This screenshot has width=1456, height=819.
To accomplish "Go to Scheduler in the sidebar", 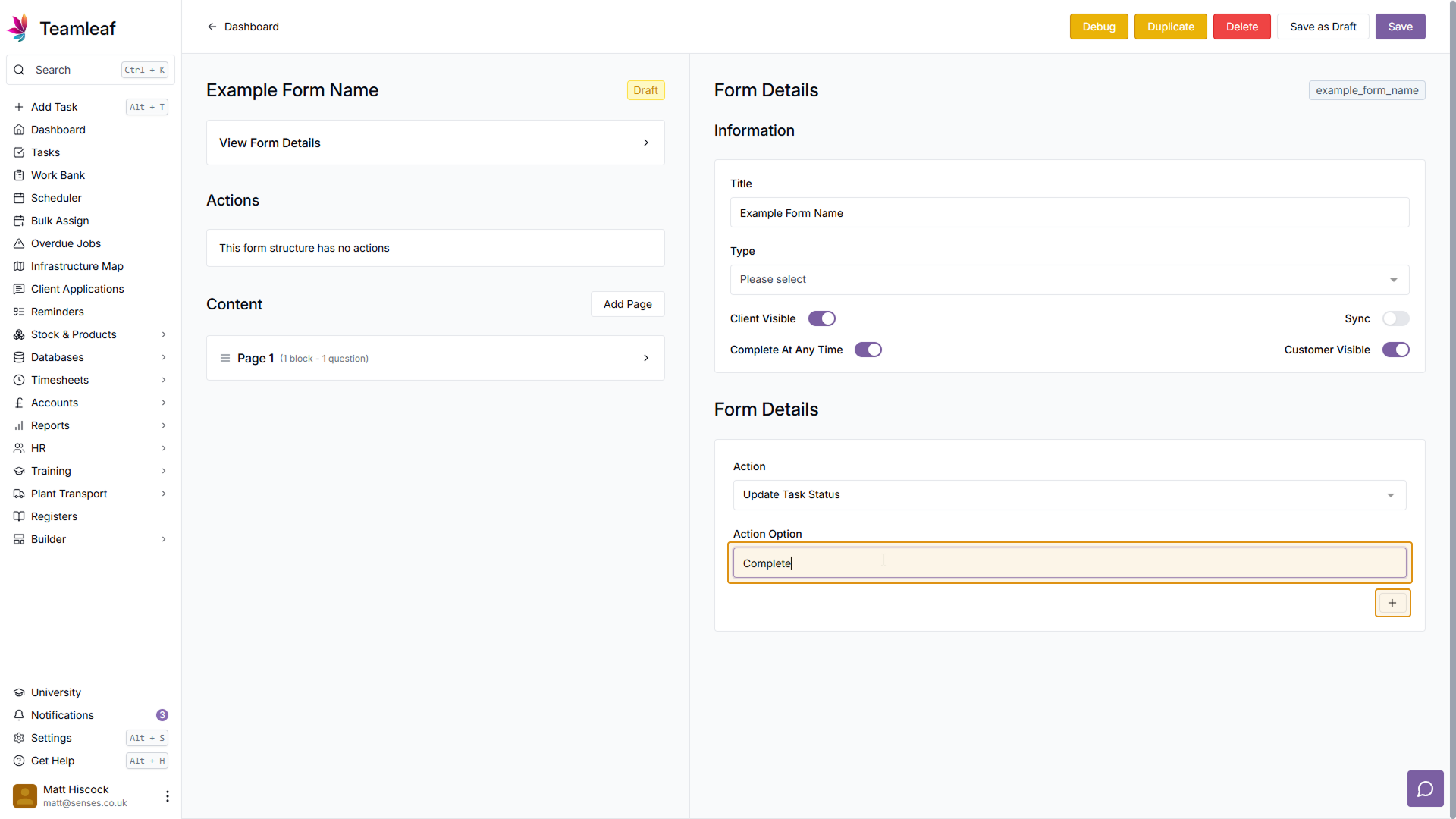I will 56,198.
